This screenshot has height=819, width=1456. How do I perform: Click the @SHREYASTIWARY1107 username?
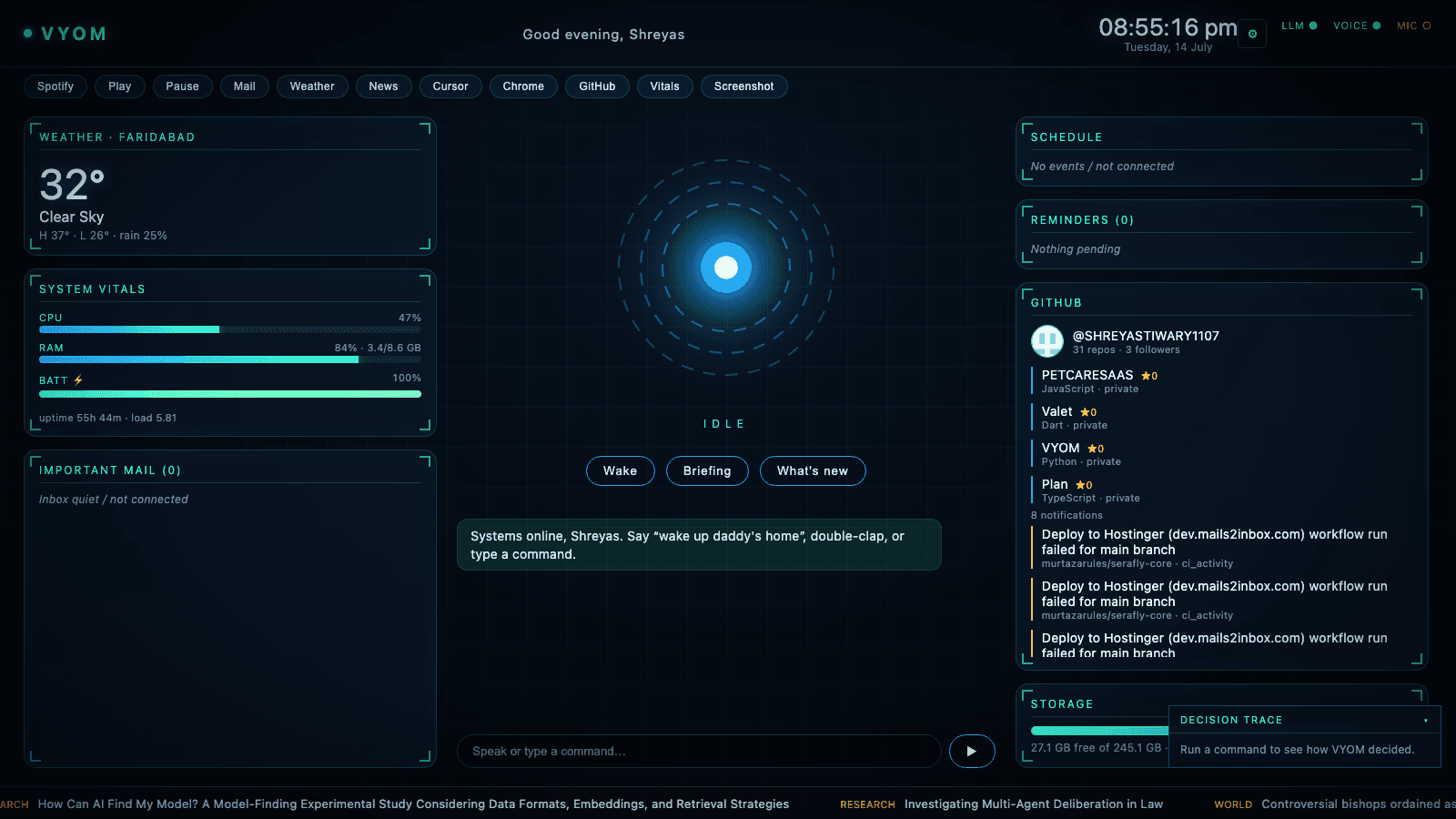coord(1146,336)
